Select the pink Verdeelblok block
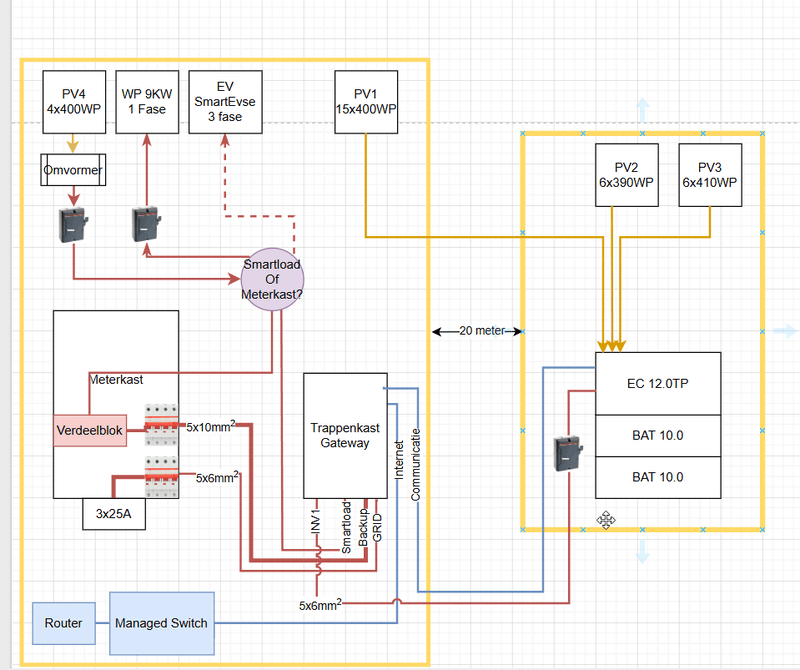 (x=90, y=430)
